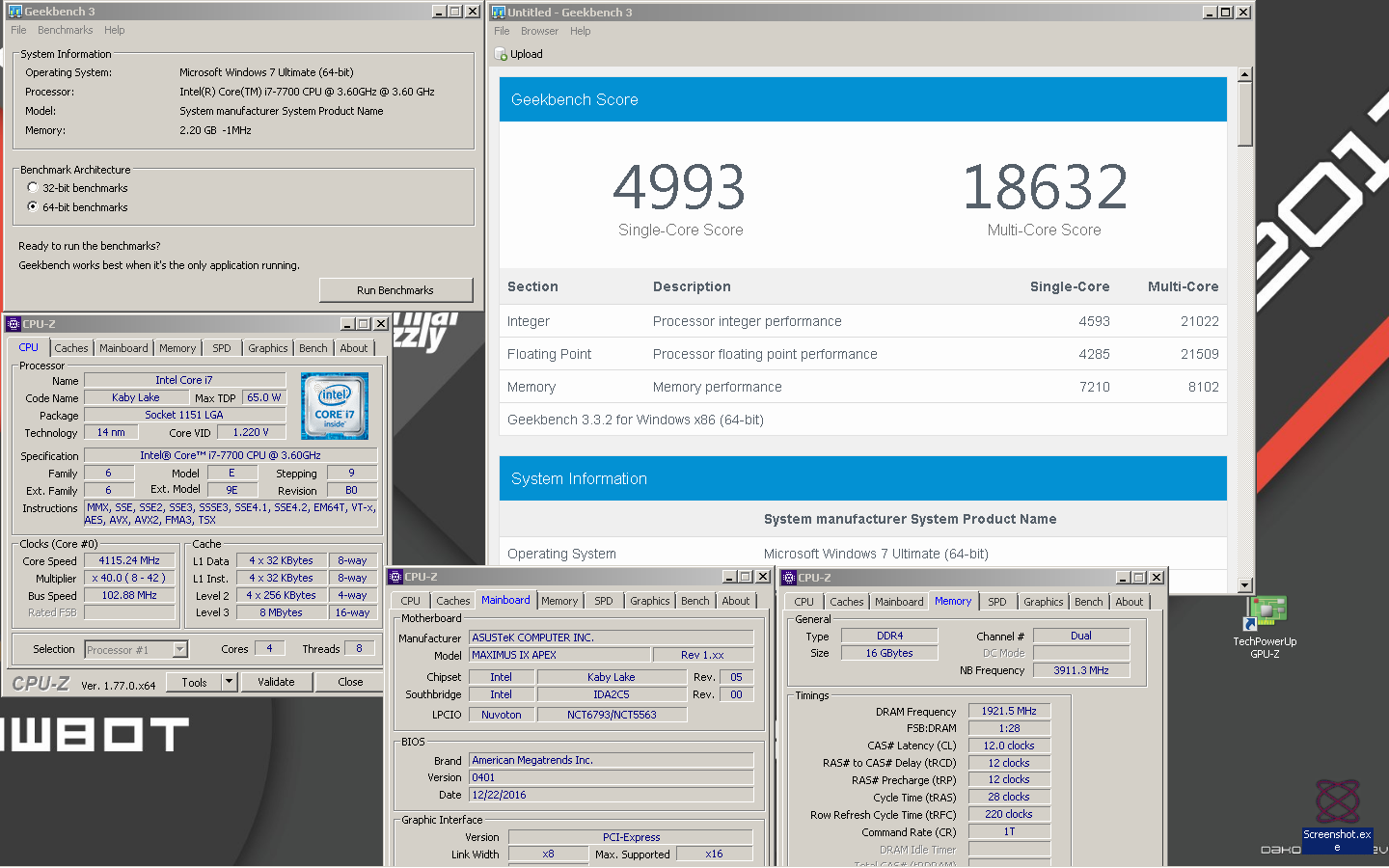Switch to Graphics tab in CPU-Z CPU window

268,348
